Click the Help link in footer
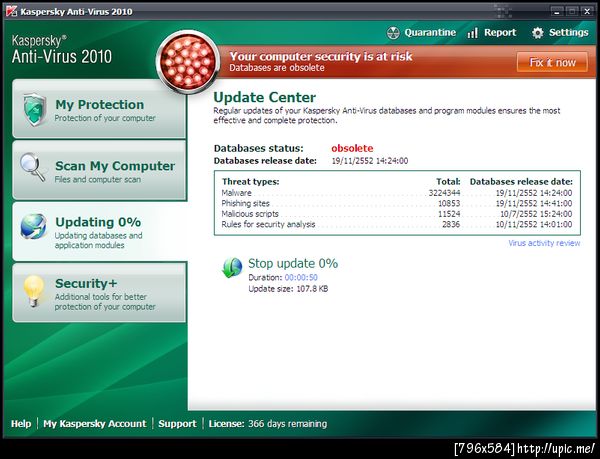 [21, 423]
